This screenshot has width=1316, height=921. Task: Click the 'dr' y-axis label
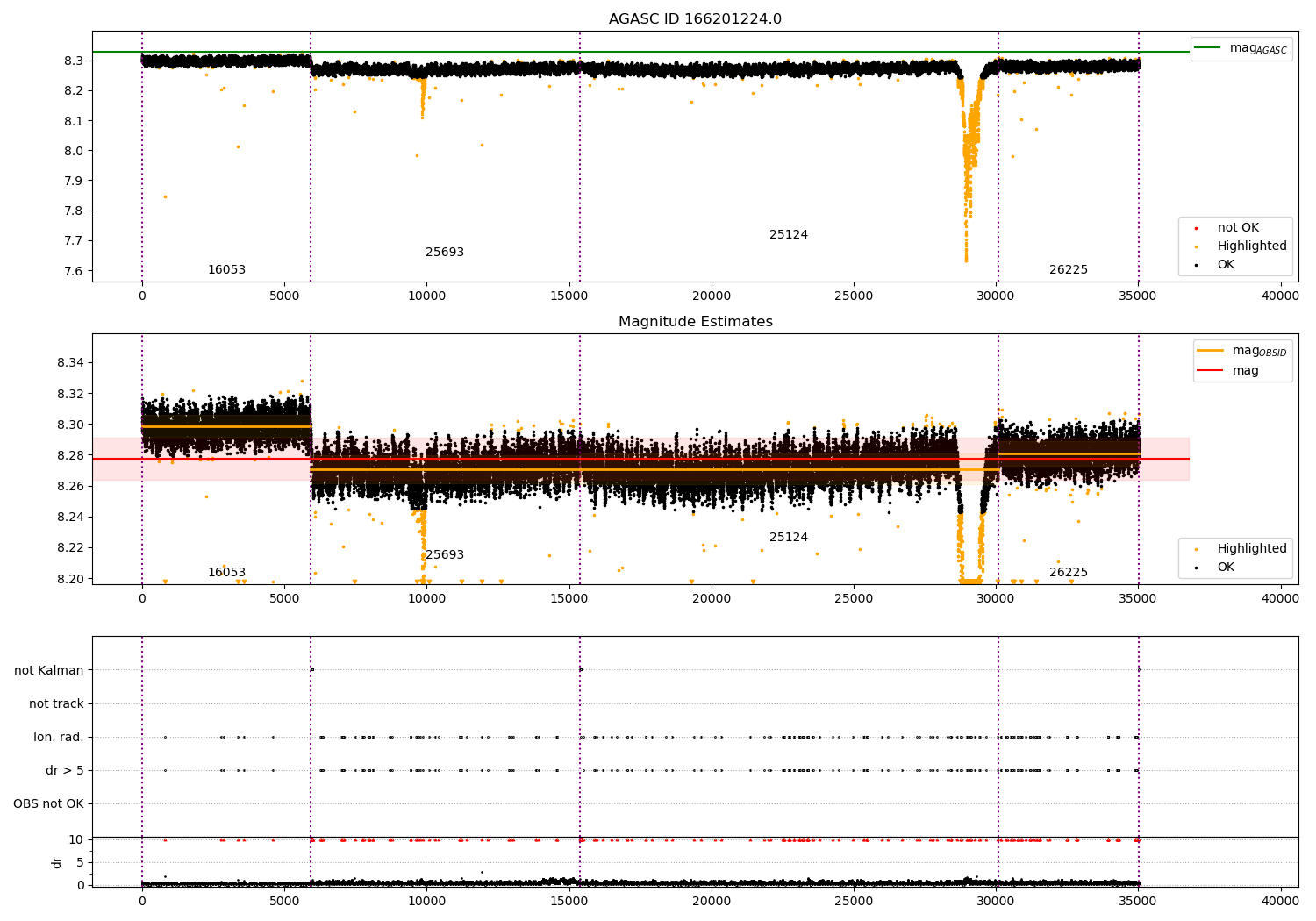tap(57, 862)
